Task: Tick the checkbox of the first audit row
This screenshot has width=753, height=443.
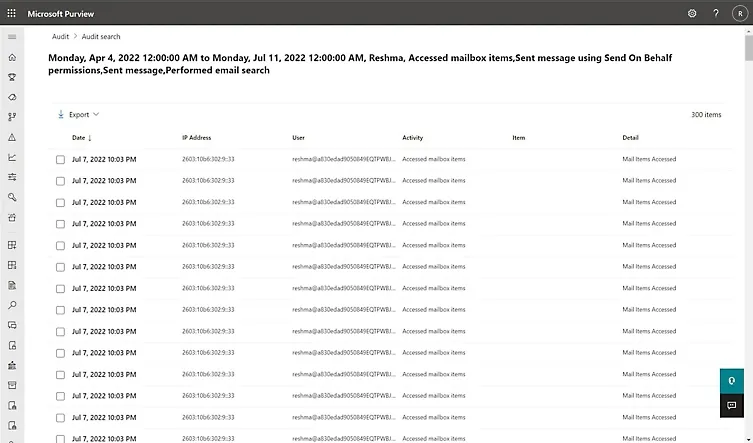Action: (x=60, y=160)
